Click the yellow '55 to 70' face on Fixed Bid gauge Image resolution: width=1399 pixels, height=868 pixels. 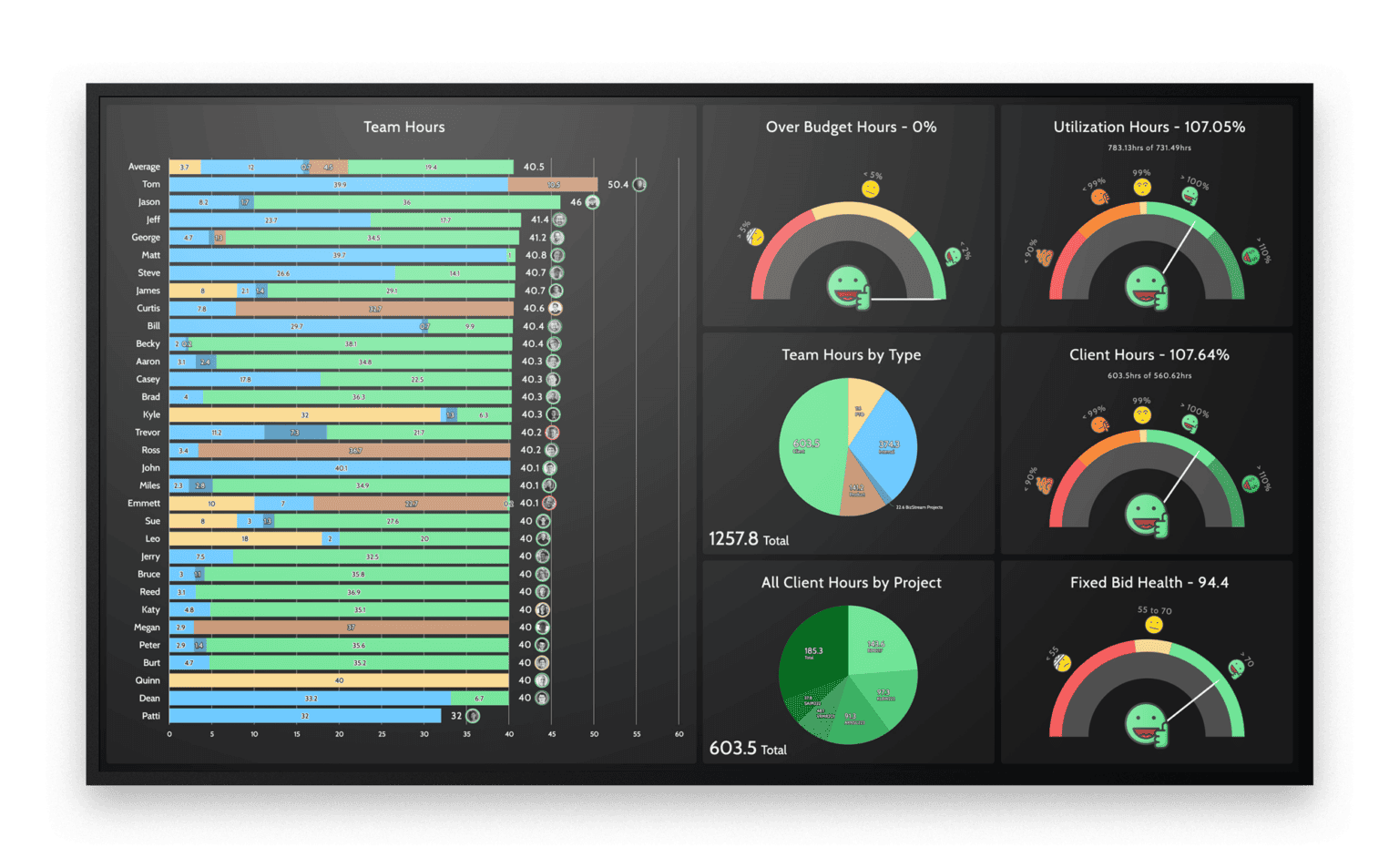(x=1154, y=625)
